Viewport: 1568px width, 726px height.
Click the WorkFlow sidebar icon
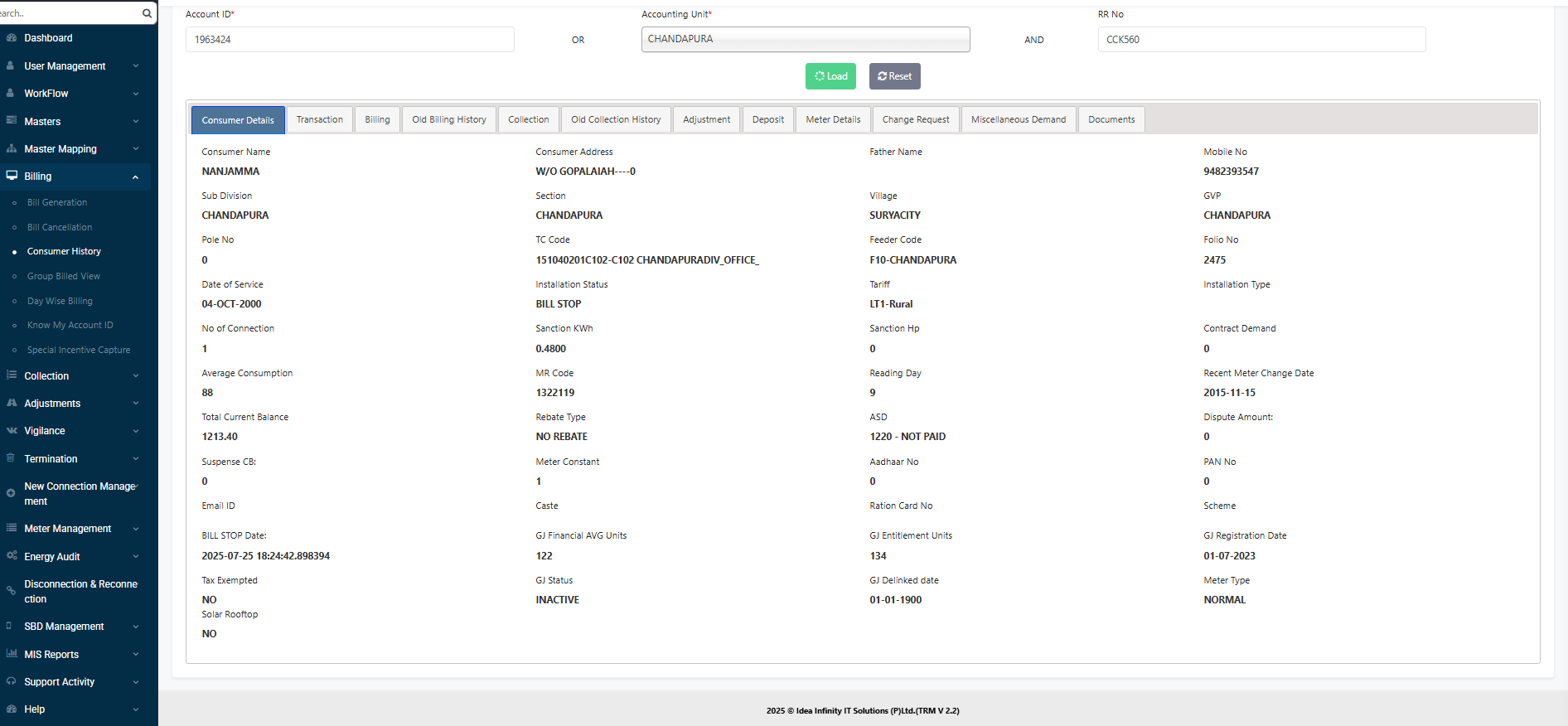(x=11, y=93)
